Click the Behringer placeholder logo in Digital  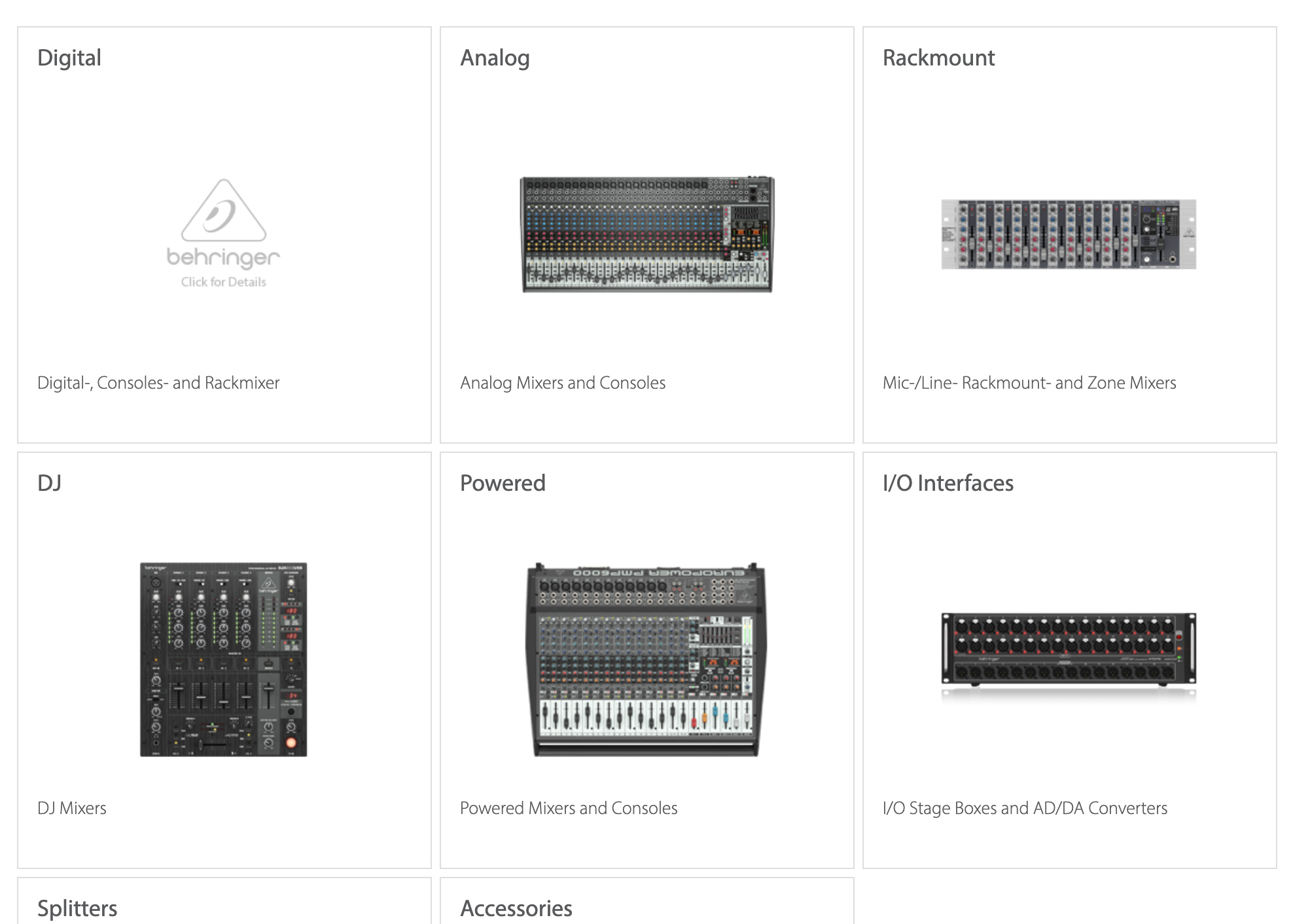point(223,234)
